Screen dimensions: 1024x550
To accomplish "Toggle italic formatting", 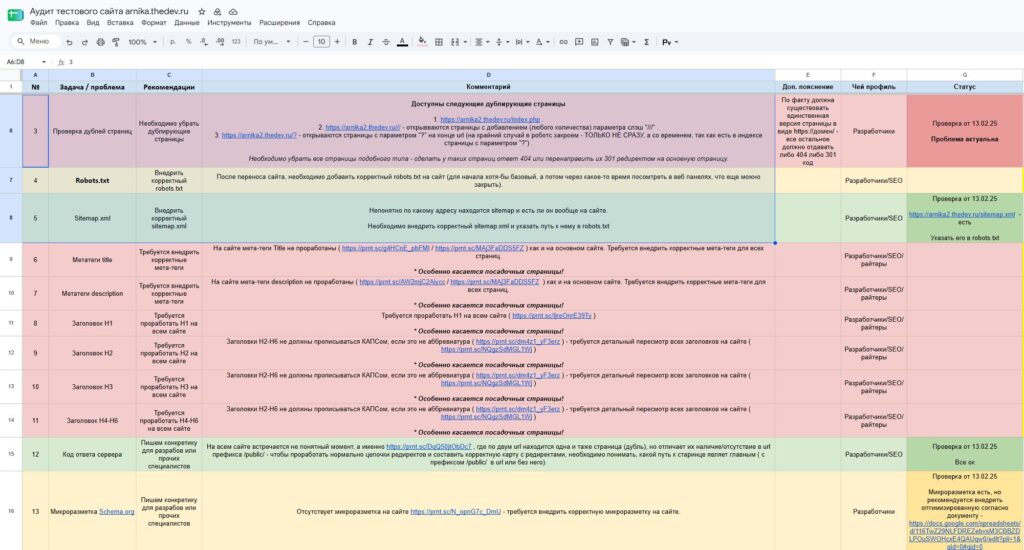I will (370, 42).
